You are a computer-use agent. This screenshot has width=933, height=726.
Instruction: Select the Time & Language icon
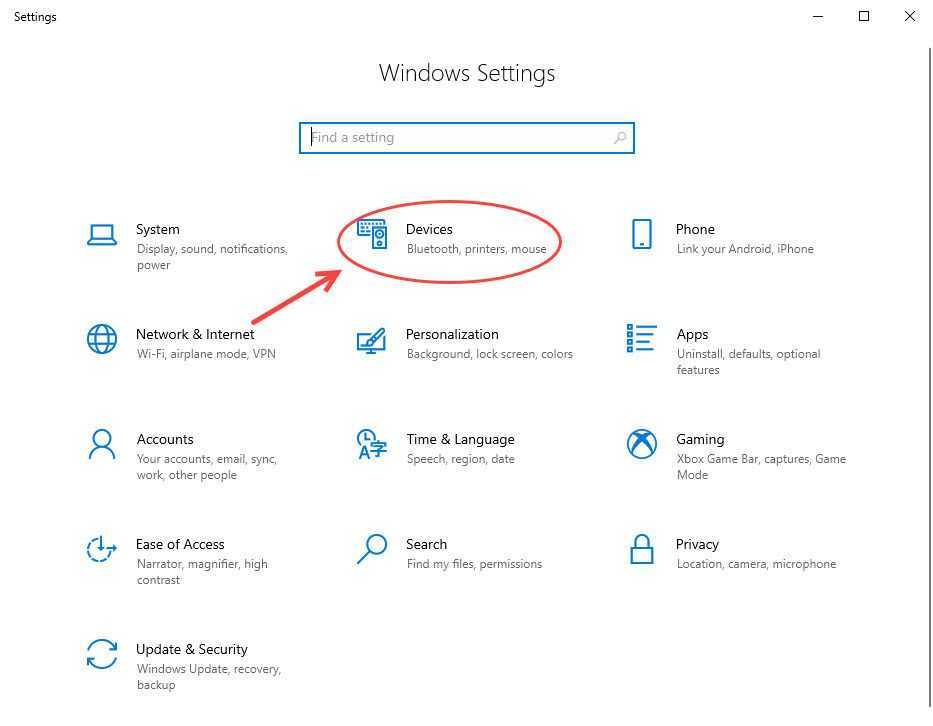pos(372,444)
